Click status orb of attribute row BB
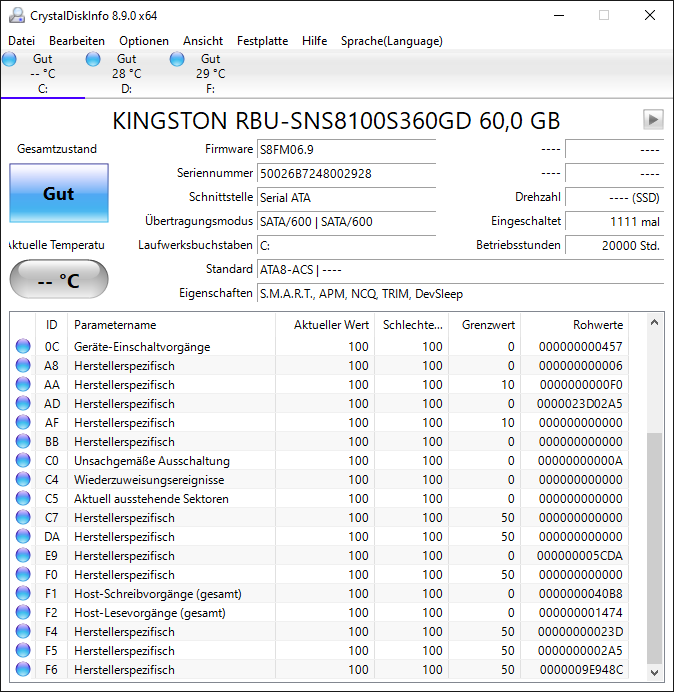Viewport: 674px width, 692px height. [x=23, y=441]
